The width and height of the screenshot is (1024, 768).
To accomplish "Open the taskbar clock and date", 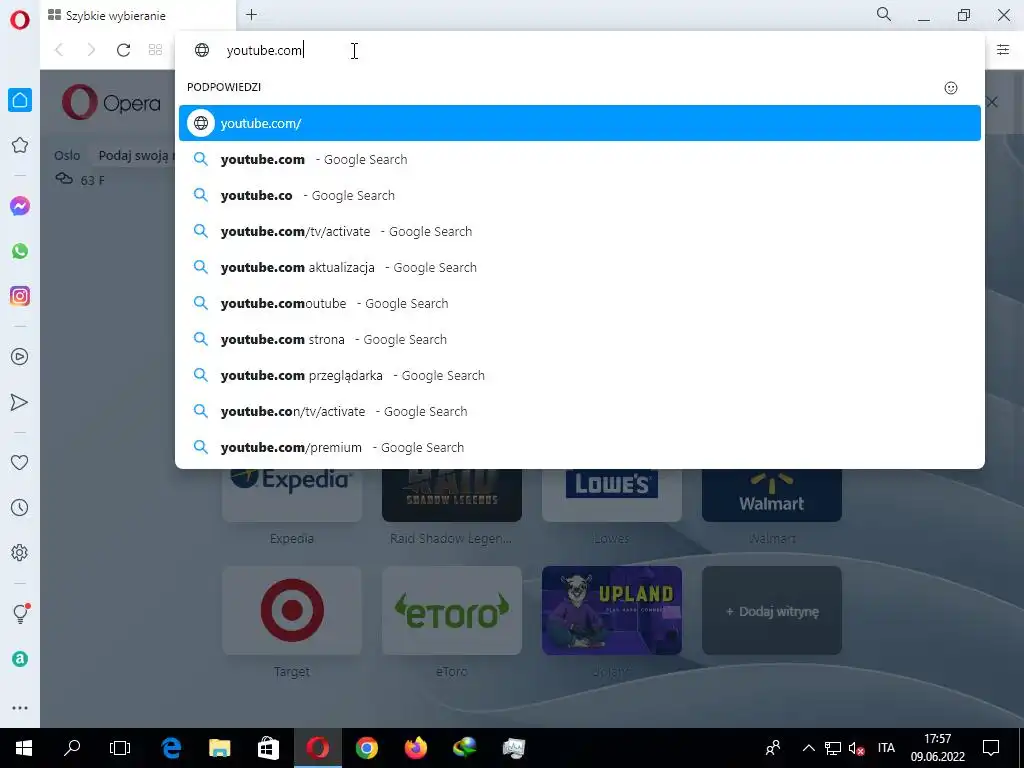I will pos(938,748).
